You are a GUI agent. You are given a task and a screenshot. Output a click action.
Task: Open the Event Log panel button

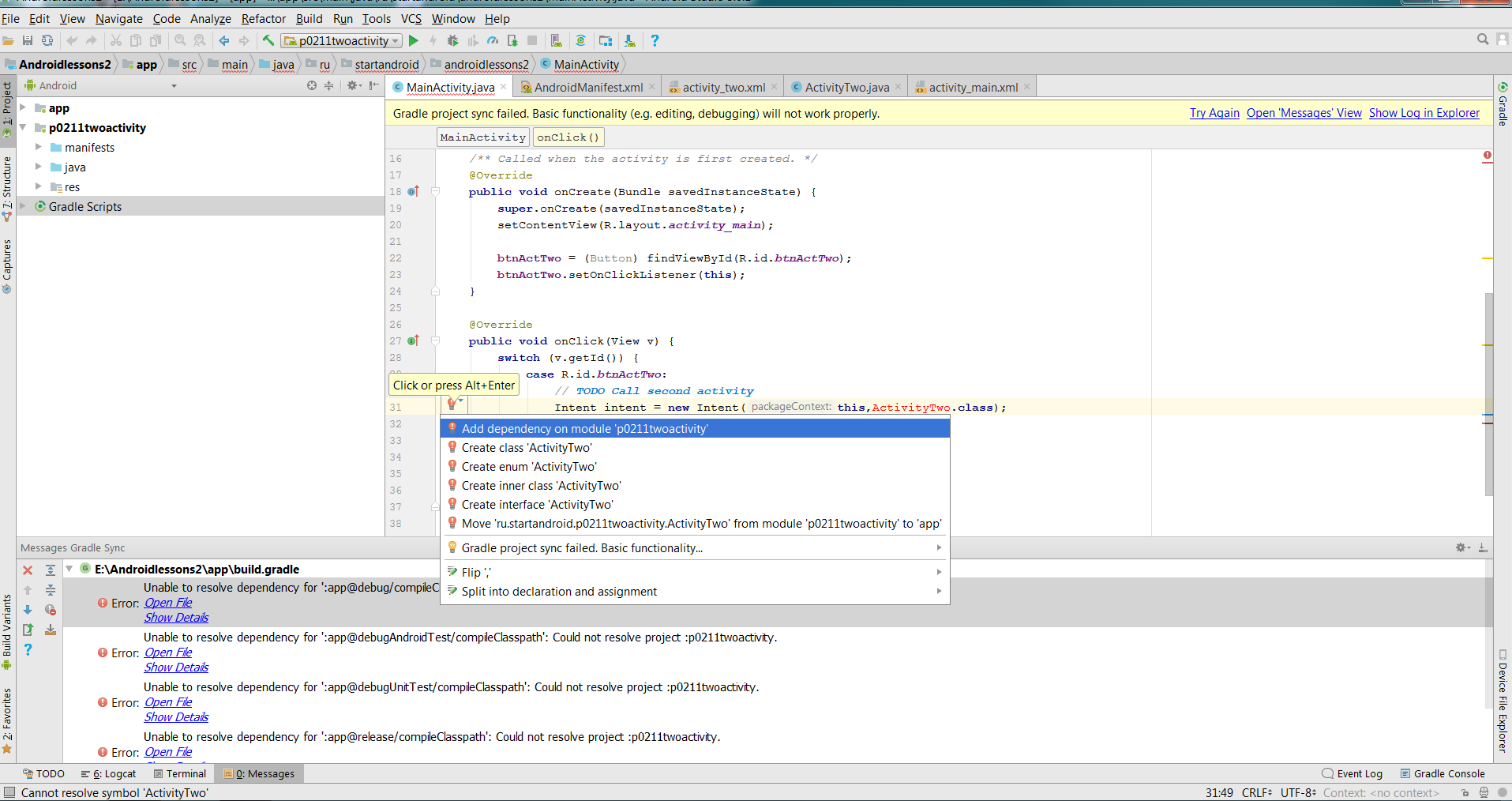[x=1353, y=773]
